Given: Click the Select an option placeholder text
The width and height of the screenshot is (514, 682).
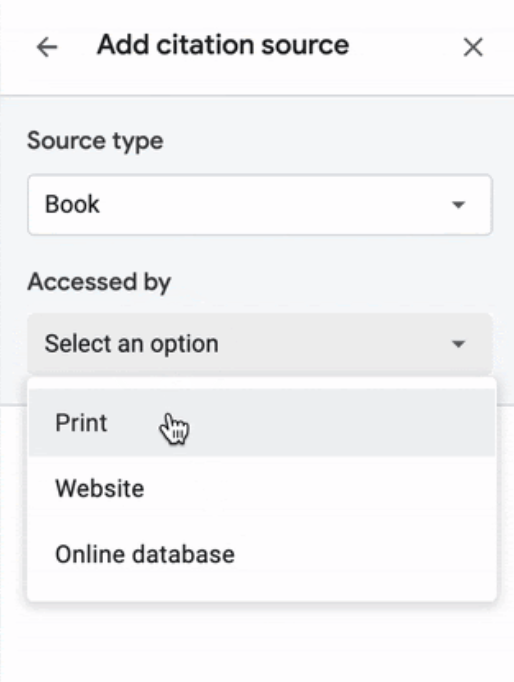Looking at the screenshot, I should (x=131, y=344).
